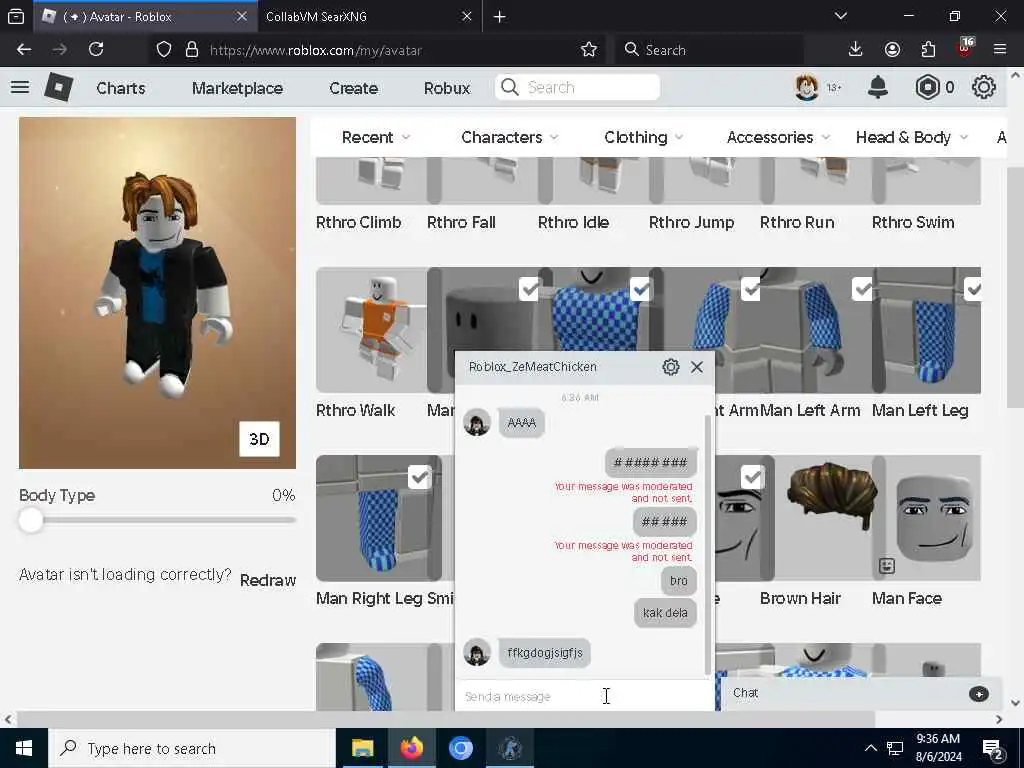Open the Roblox settings gear
The height and width of the screenshot is (768, 1024).
[984, 87]
